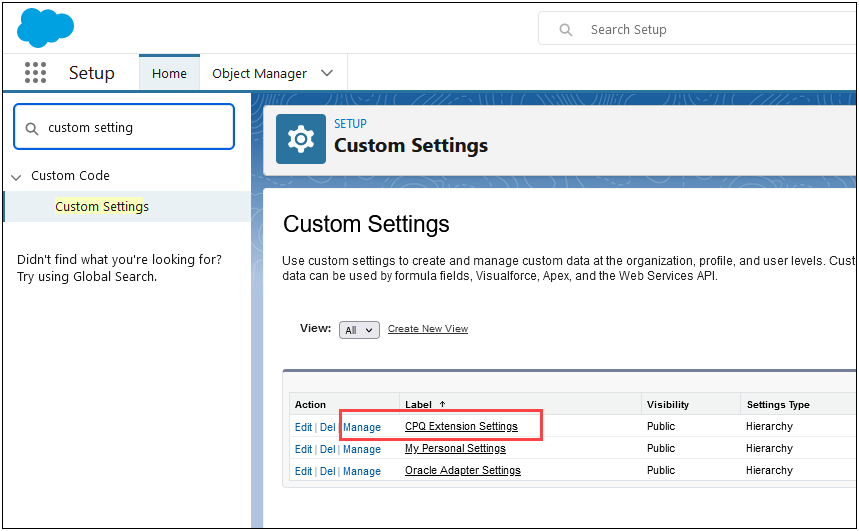Viewport: 859px width, 531px height.
Task: Delete the Oracle Adapter Settings row
Action: [327, 471]
